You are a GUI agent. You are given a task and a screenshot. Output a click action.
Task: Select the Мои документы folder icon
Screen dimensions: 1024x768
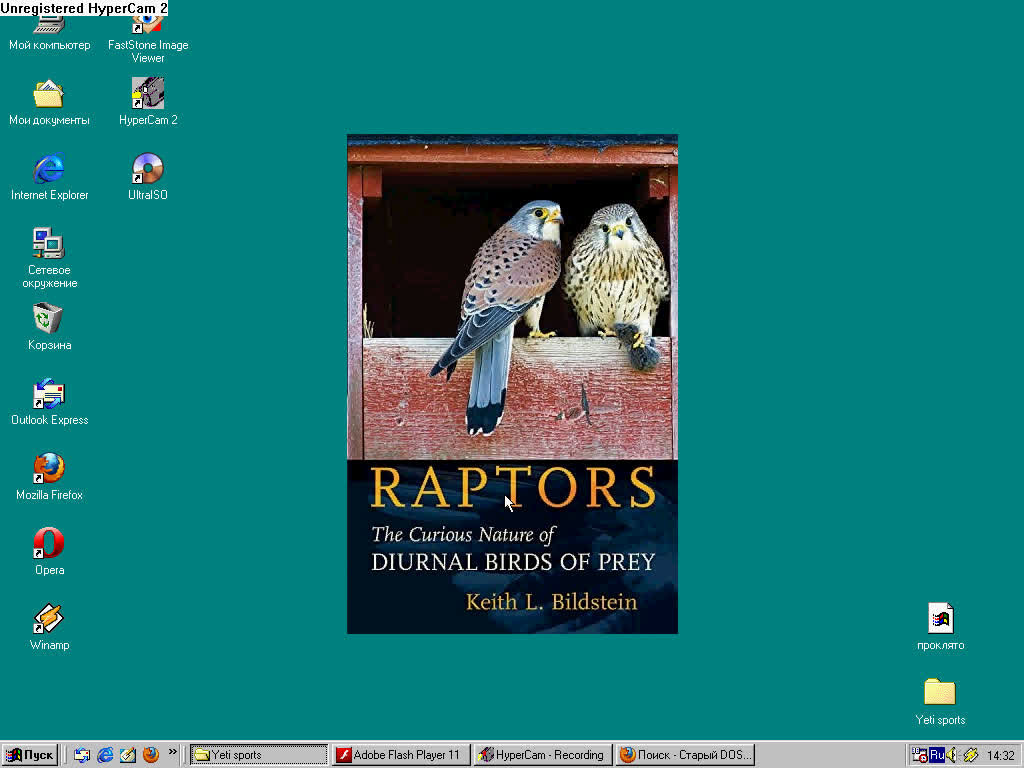[49, 95]
